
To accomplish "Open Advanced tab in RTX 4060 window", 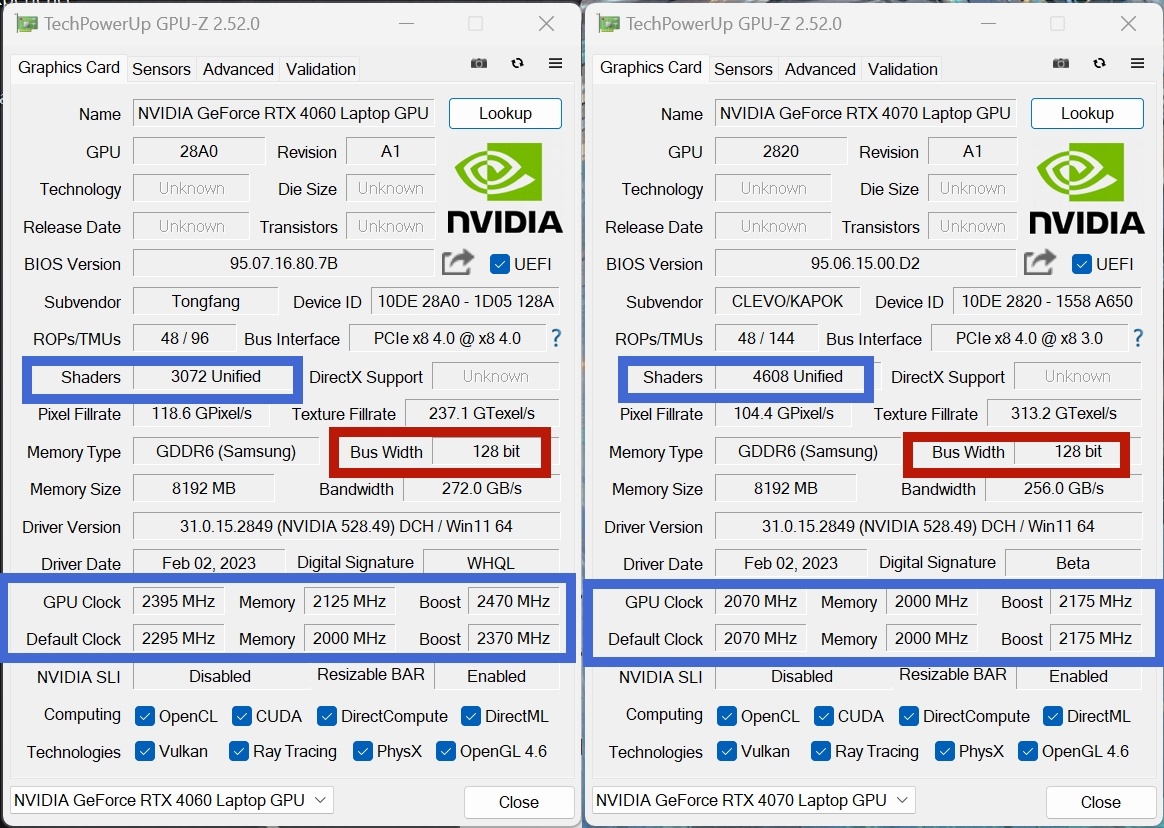I will pos(238,69).
